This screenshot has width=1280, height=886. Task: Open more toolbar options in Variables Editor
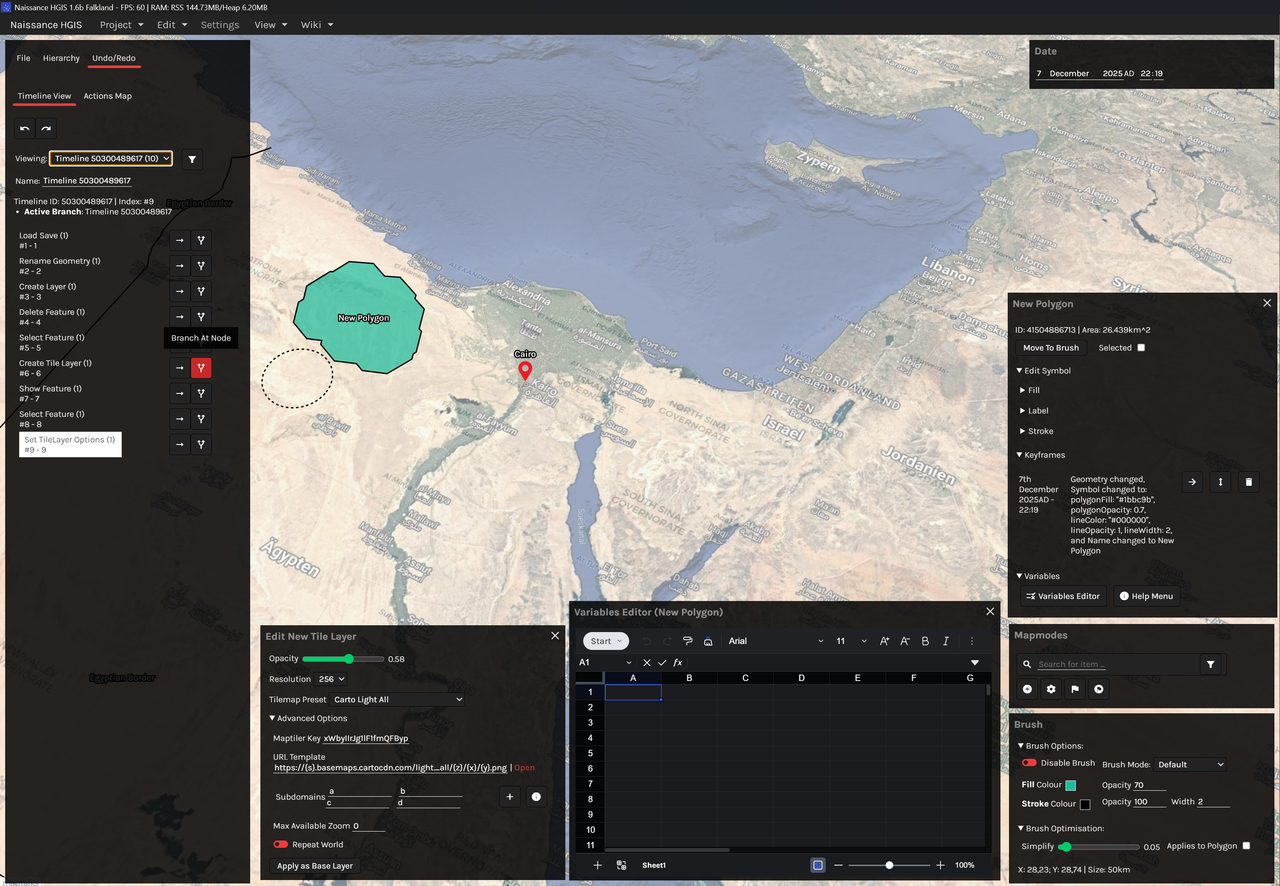[x=972, y=641]
